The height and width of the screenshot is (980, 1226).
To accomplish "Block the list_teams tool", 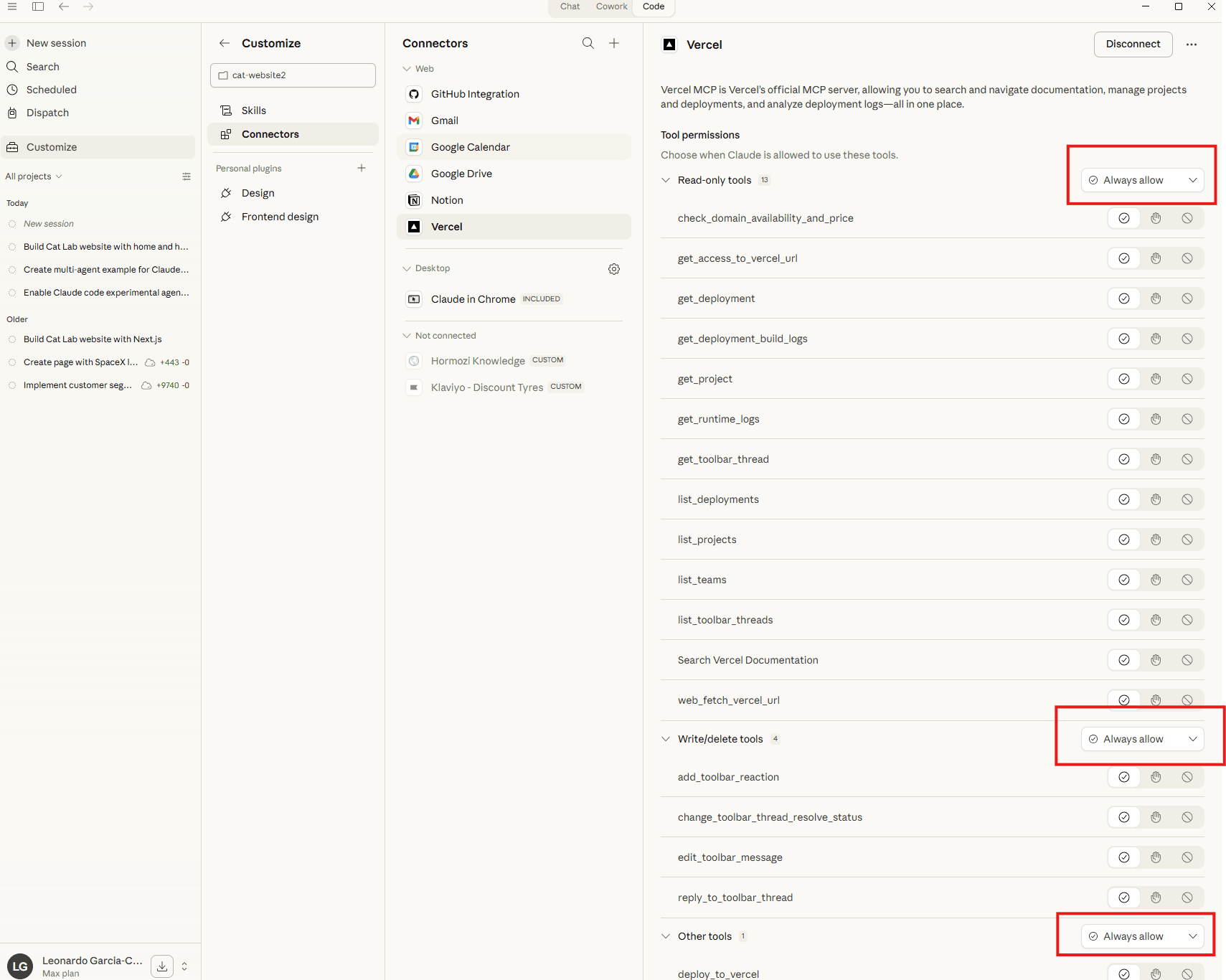I will click(1187, 580).
